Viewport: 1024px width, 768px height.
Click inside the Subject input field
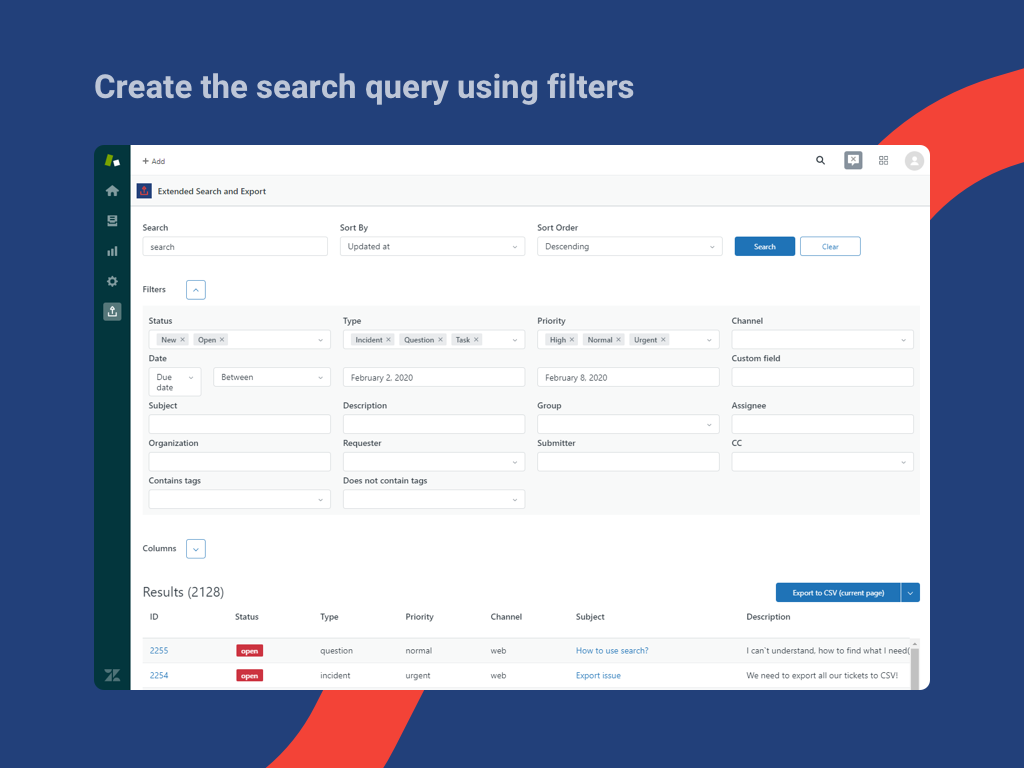[x=239, y=424]
